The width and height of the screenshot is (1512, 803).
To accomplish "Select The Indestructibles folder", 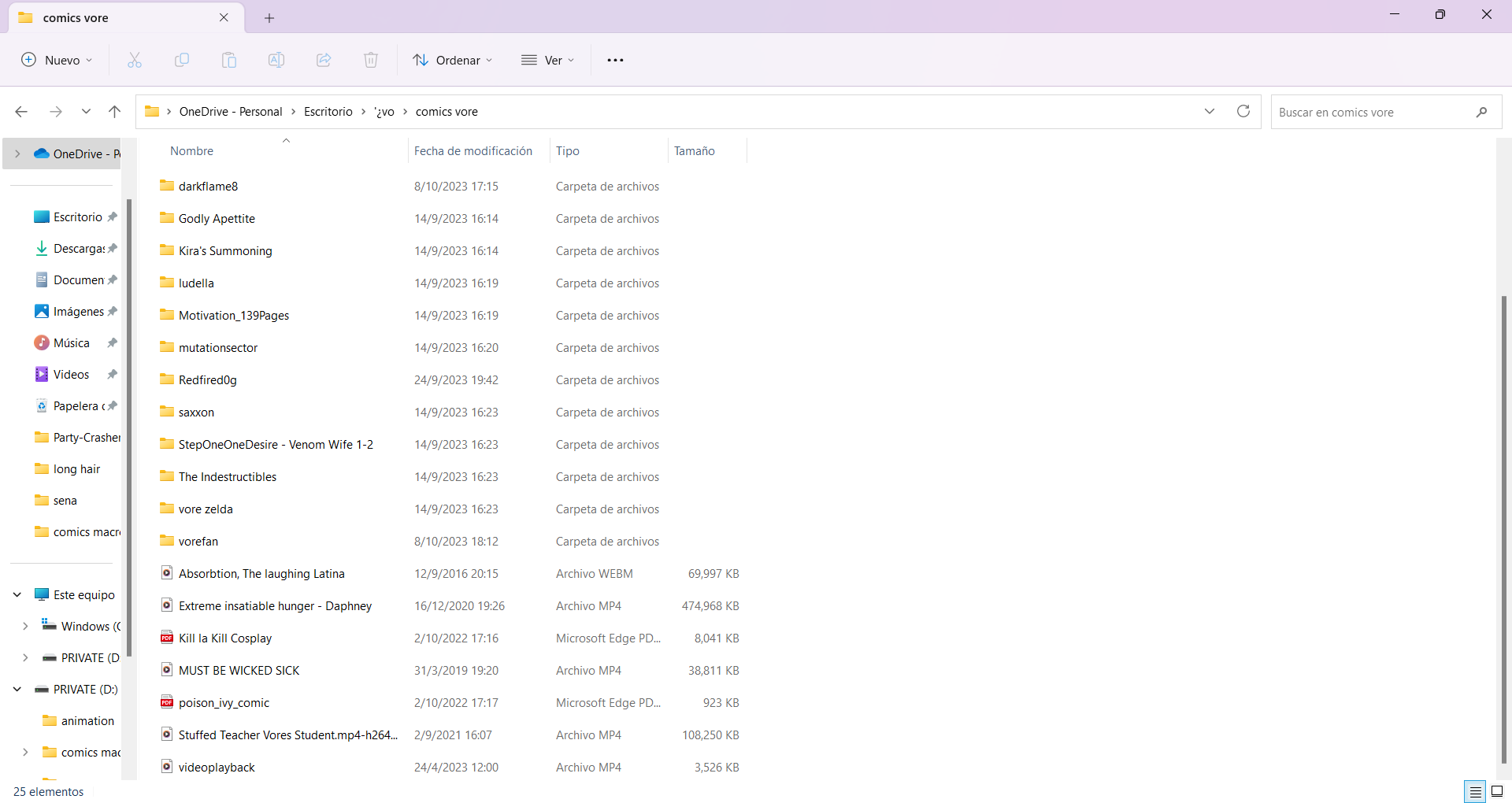I will coord(228,476).
